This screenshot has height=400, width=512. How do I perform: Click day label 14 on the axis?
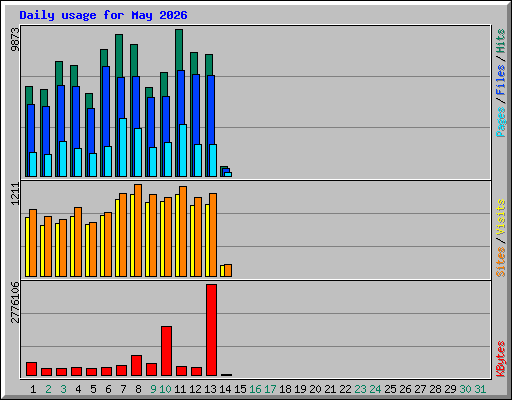(225, 389)
